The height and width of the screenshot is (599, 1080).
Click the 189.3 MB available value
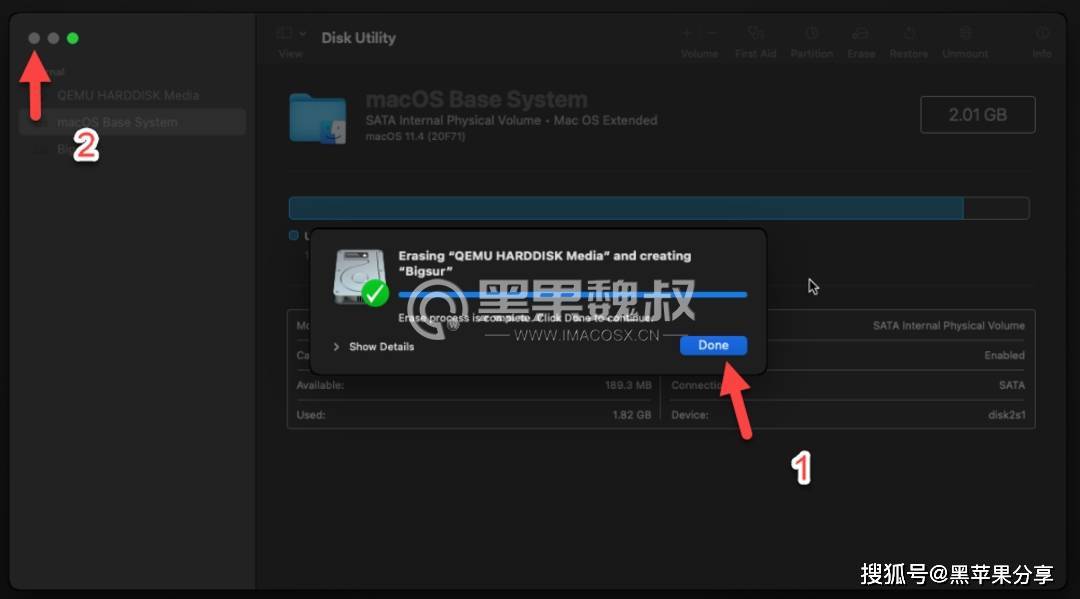click(x=627, y=385)
